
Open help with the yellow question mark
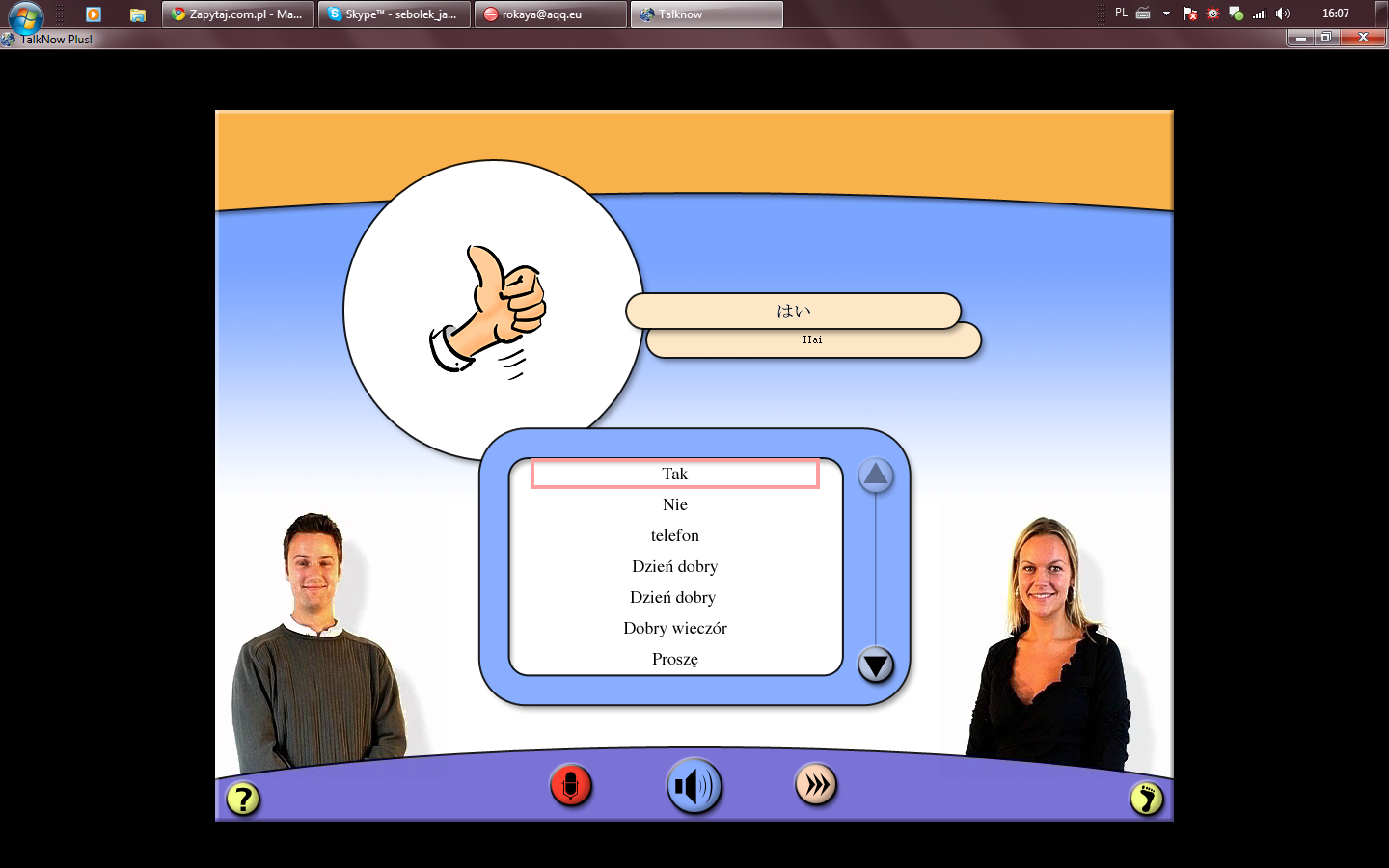pos(243,799)
